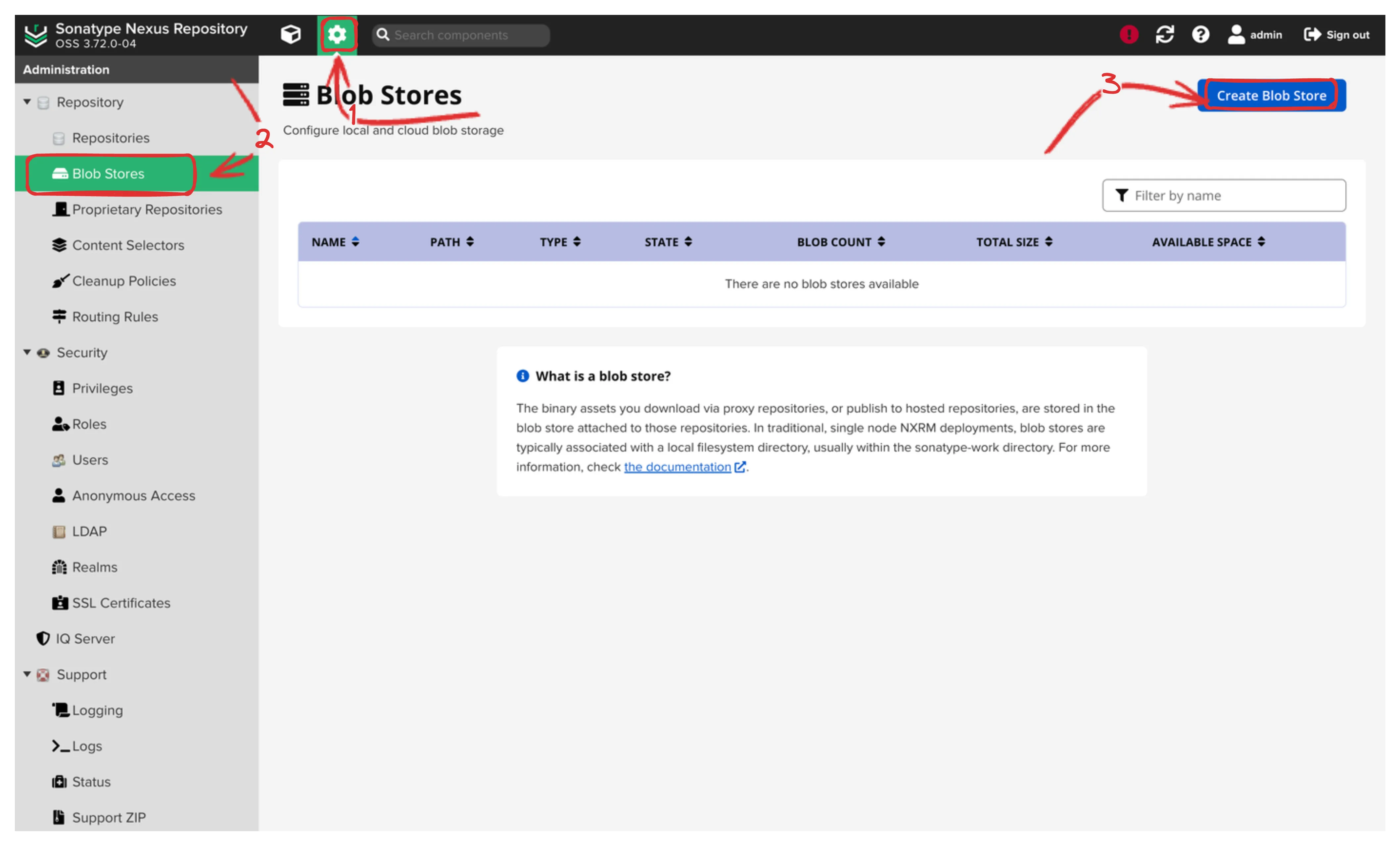
Task: Click the info icon beside 'What is a blob store?'
Action: 523,376
